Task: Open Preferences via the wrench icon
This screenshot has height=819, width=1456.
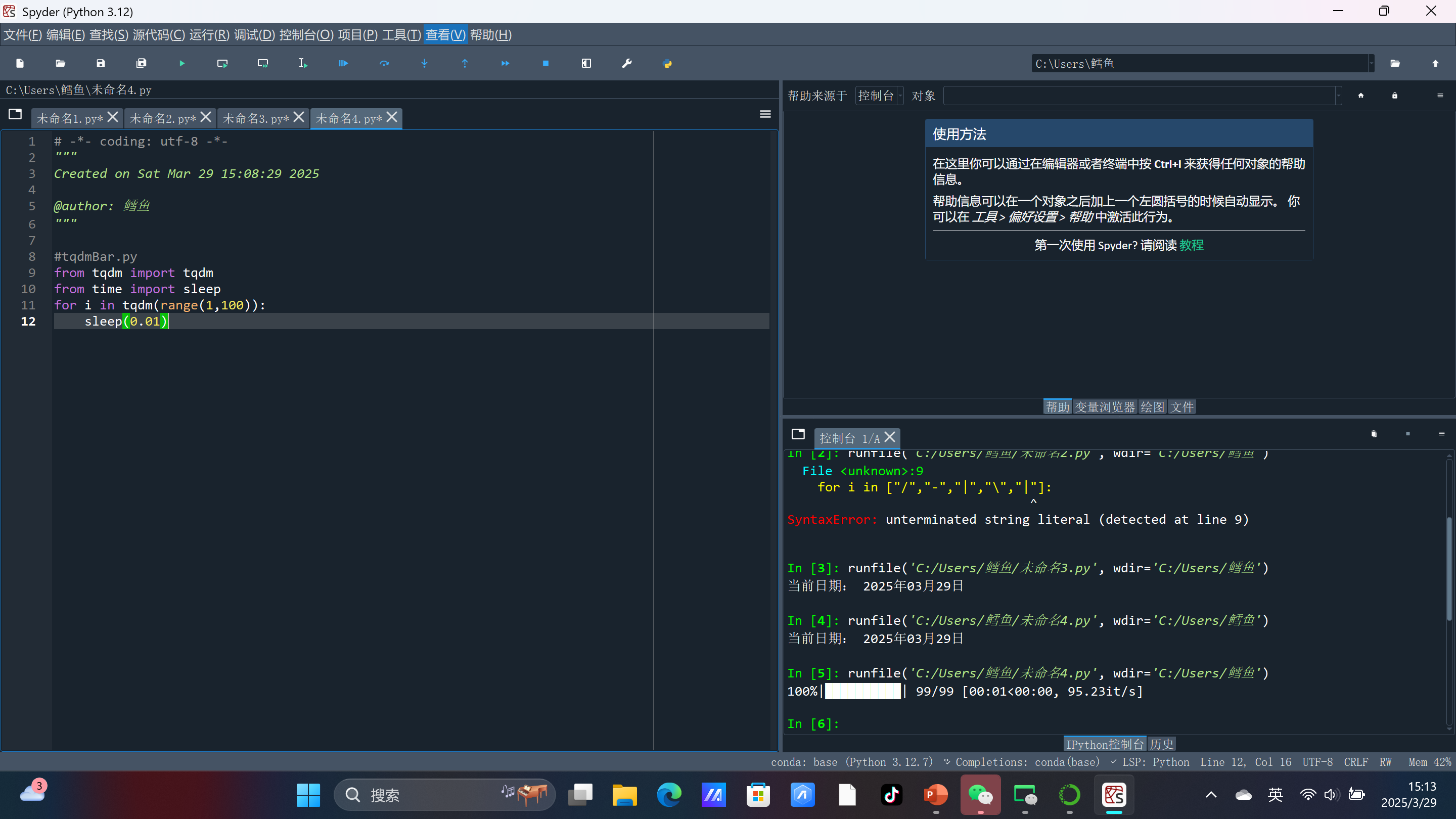Action: pos(626,63)
